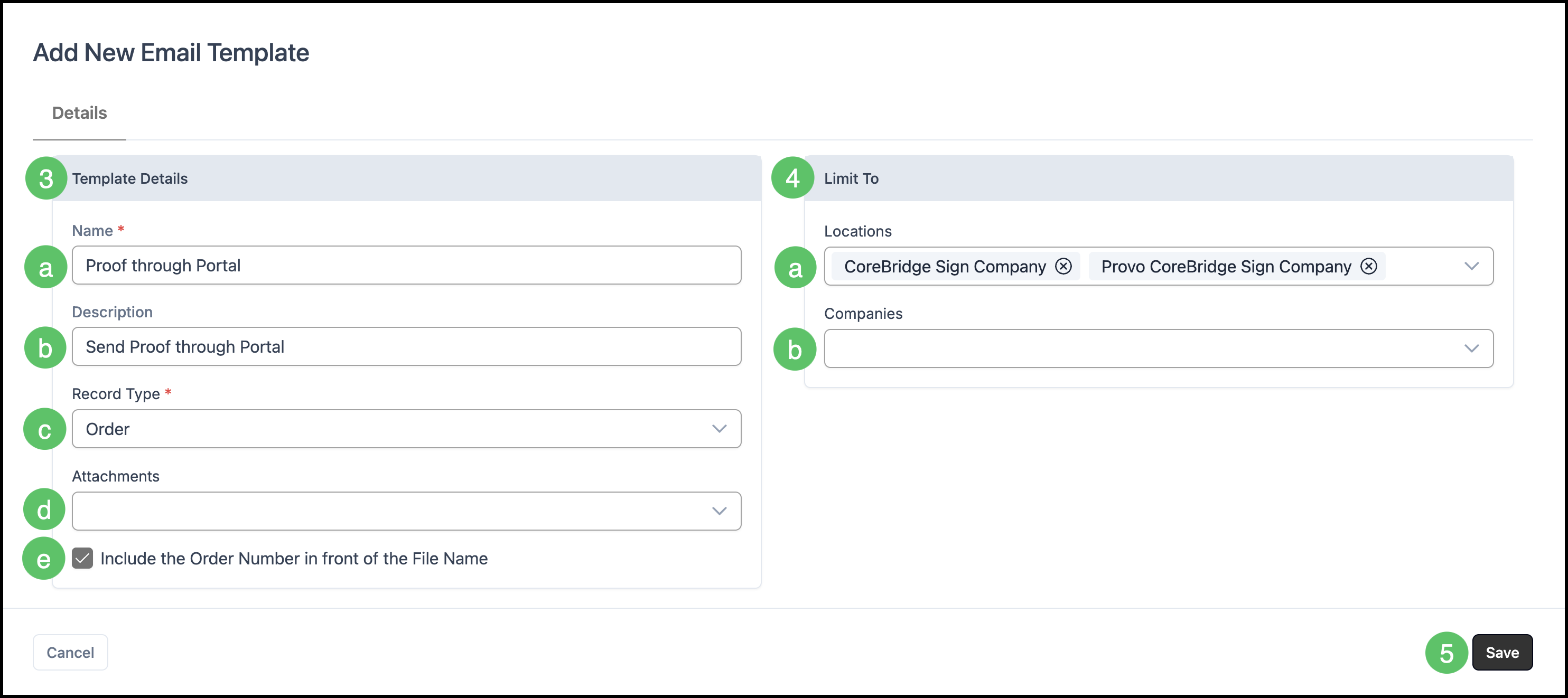Click the 'c' marker beside Record Type
This screenshot has width=1568, height=698.
pyautogui.click(x=44, y=430)
